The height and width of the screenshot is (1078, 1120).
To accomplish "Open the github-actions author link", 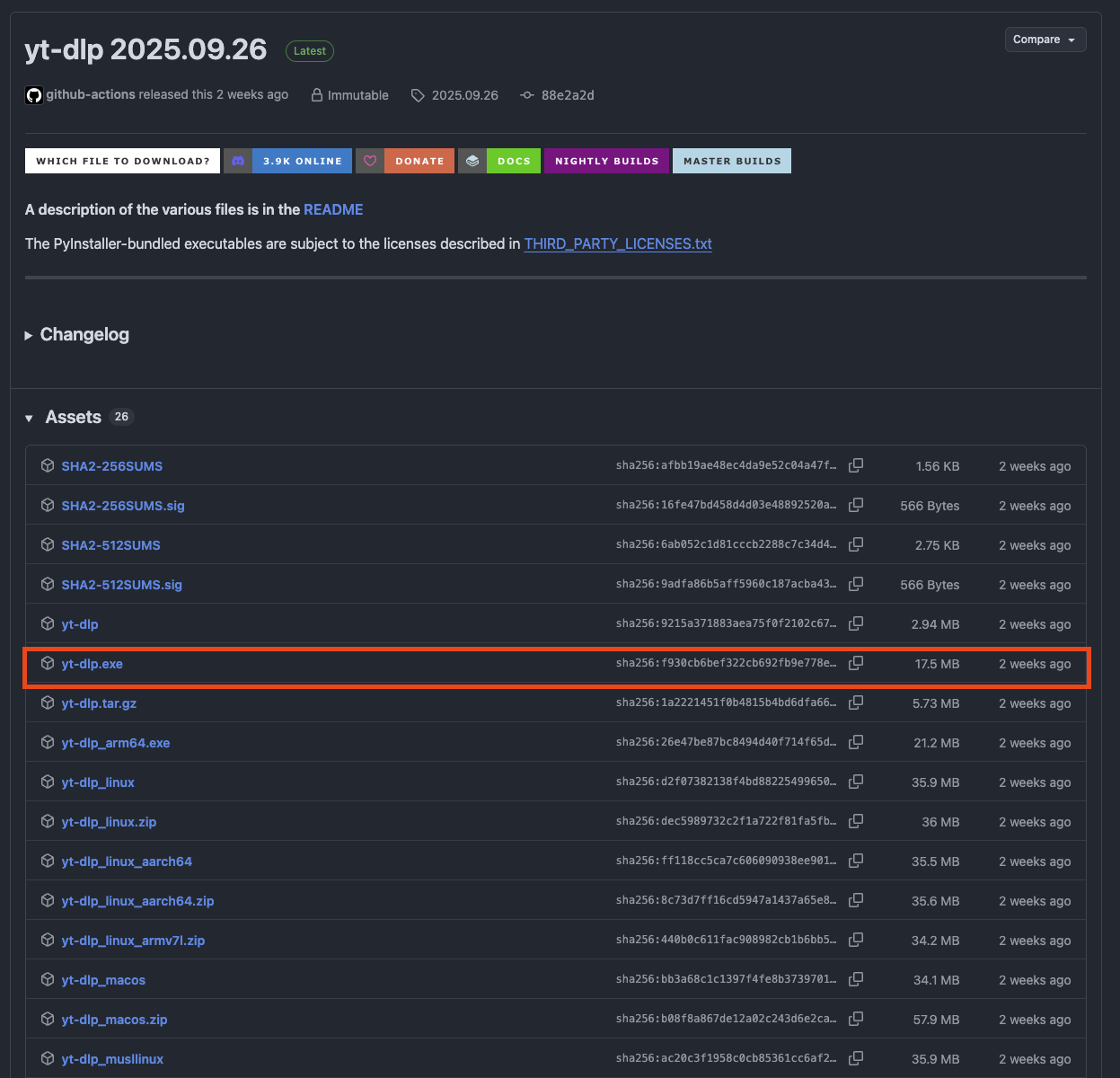I will 91,94.
